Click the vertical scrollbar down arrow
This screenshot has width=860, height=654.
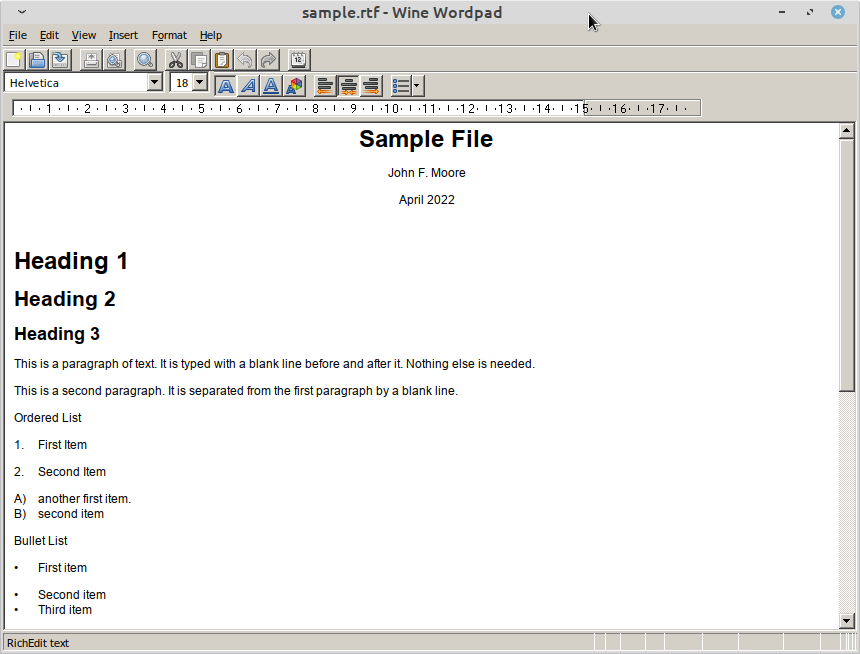point(847,620)
